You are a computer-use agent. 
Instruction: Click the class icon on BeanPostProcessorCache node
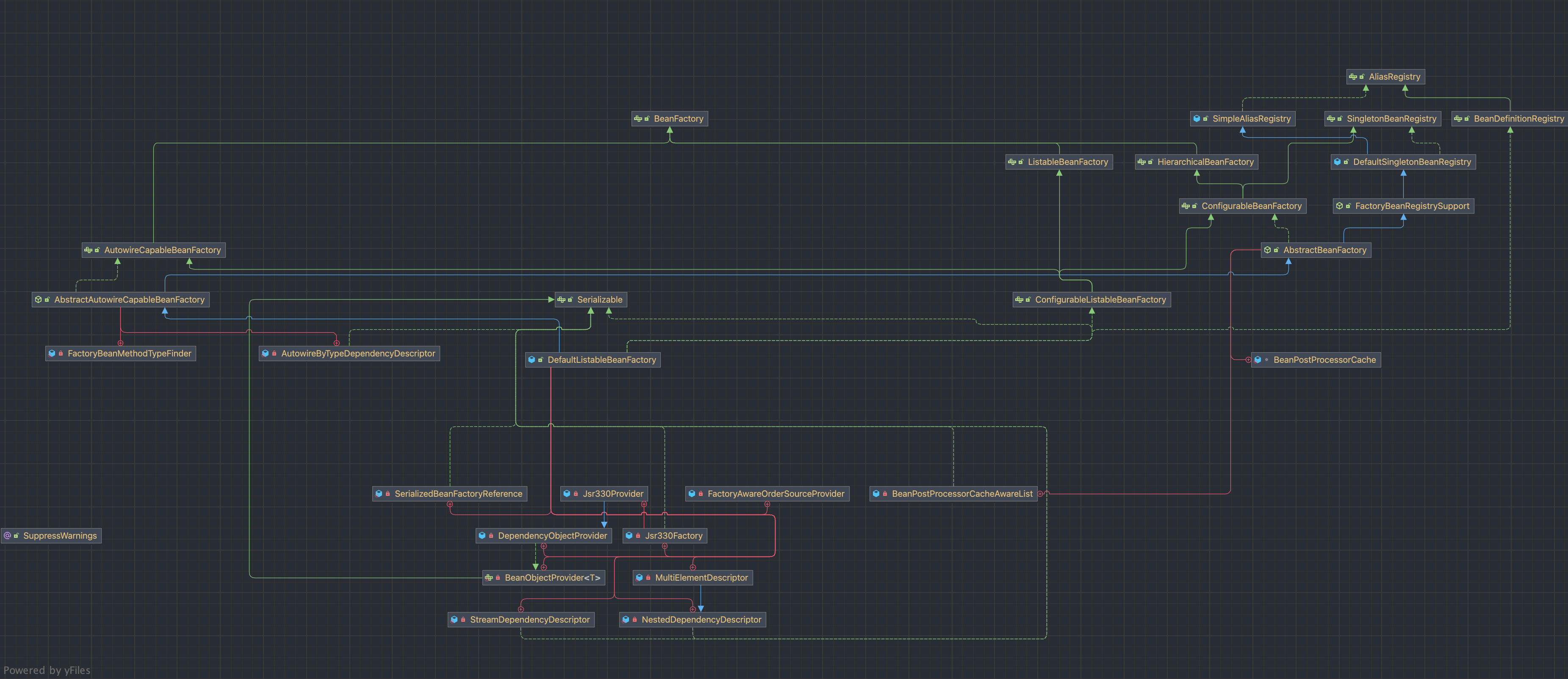[x=1258, y=360]
